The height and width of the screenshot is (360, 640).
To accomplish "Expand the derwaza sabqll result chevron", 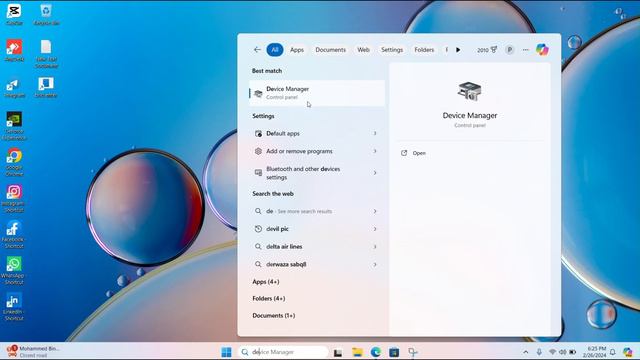I will 375,264.
